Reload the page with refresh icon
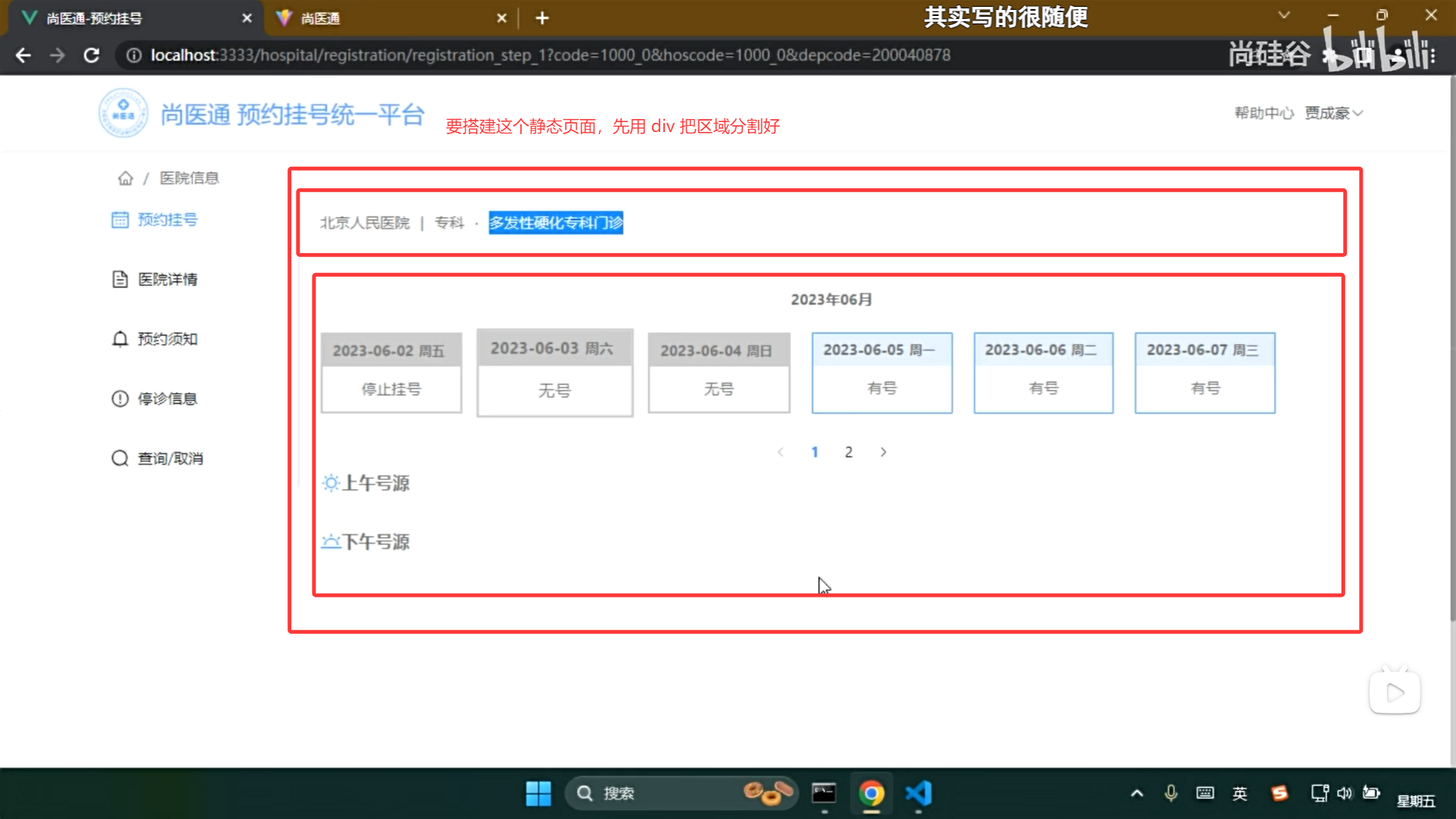Screen dimensions: 1456x819 point(92,55)
